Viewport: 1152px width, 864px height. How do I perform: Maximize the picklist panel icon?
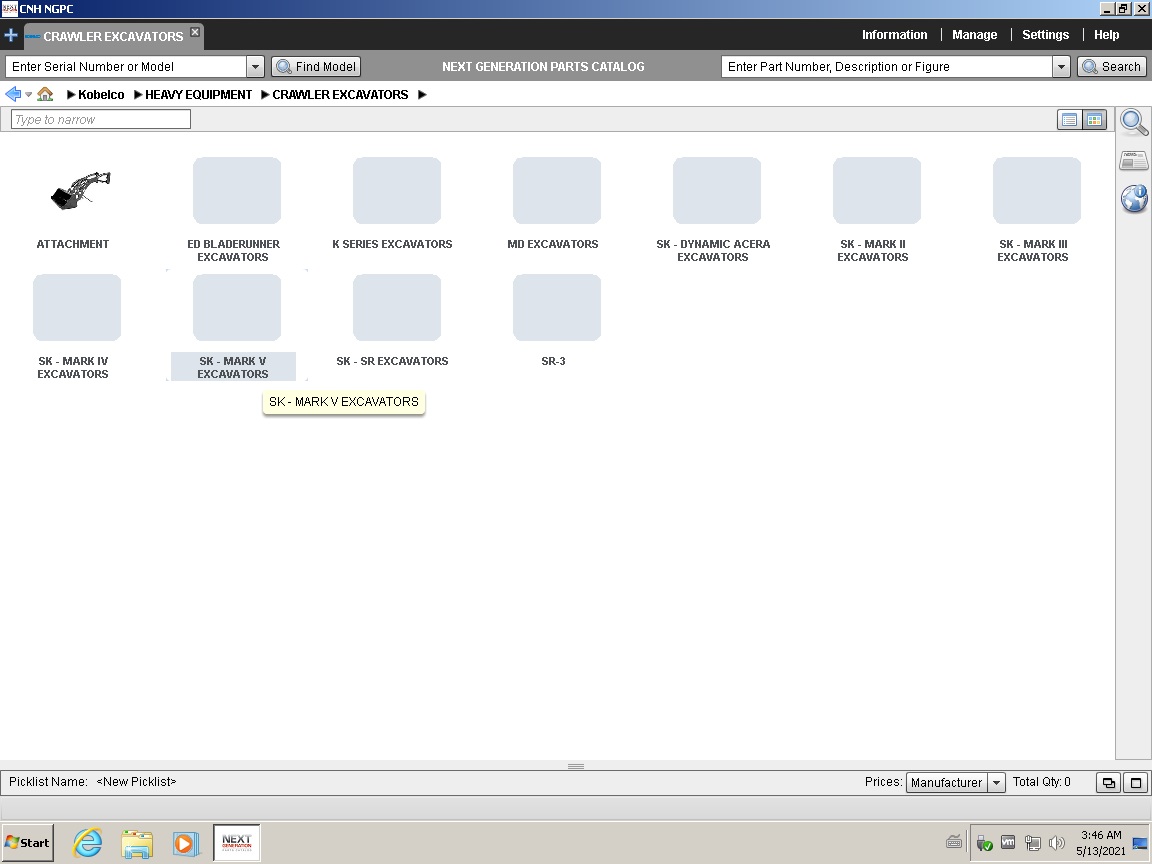[1136, 782]
